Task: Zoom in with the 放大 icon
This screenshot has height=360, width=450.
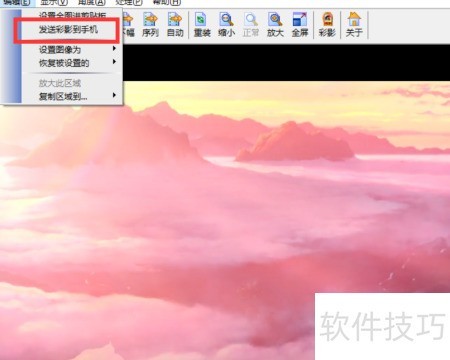Action: coord(275,24)
